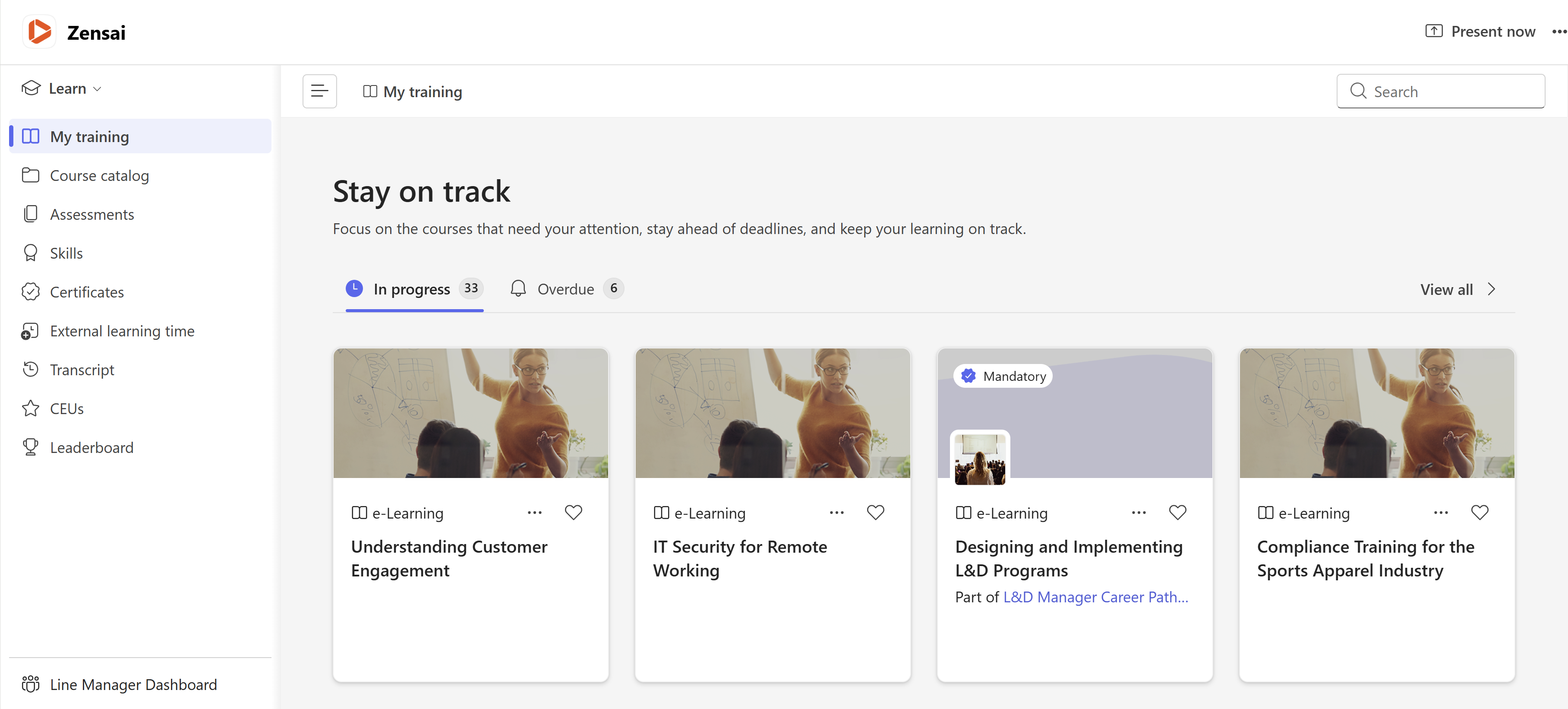1568x709 pixels.
Task: Open External learning time in the sidebar
Action: point(141,331)
